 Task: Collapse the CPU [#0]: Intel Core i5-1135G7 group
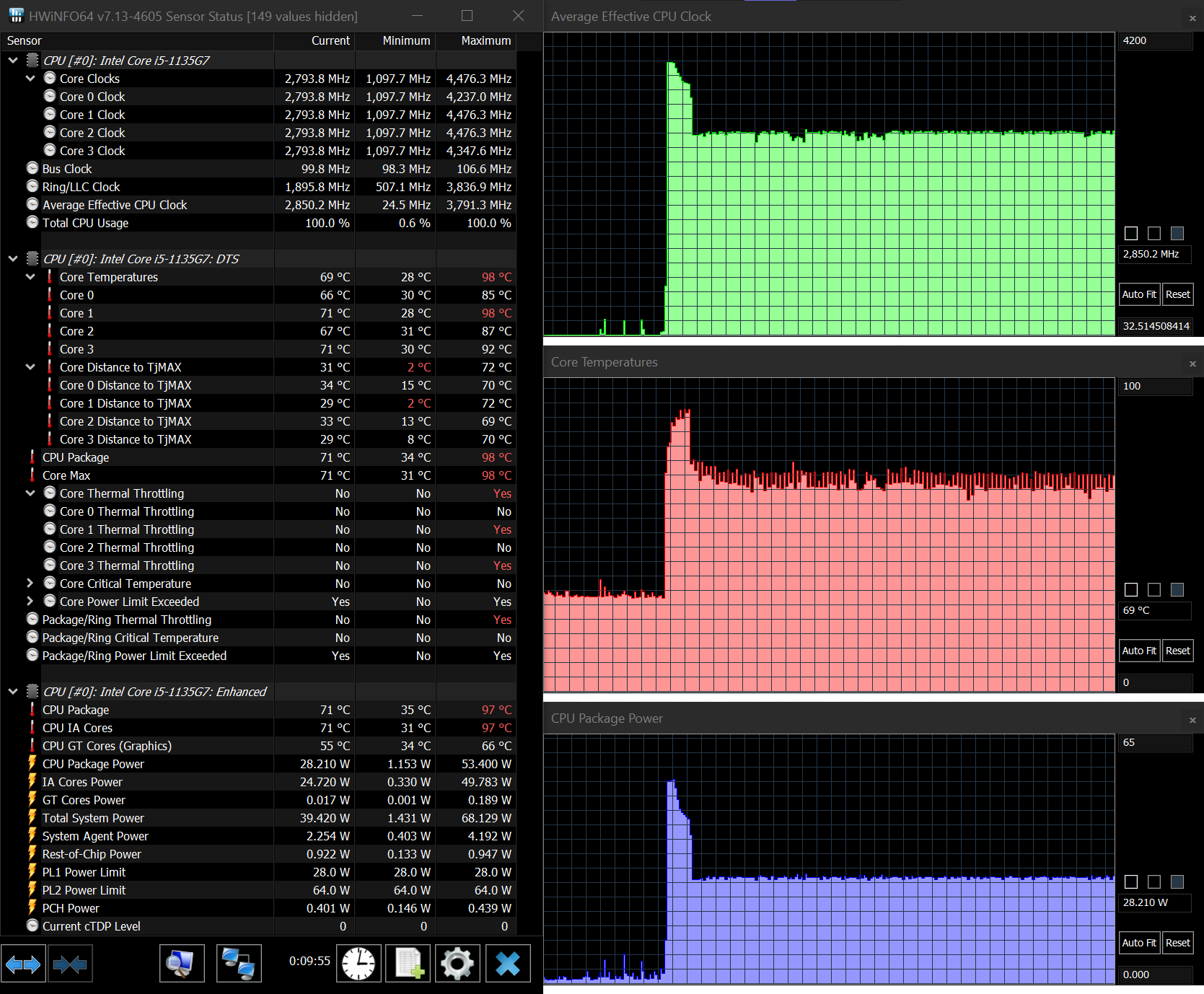pyautogui.click(x=13, y=61)
